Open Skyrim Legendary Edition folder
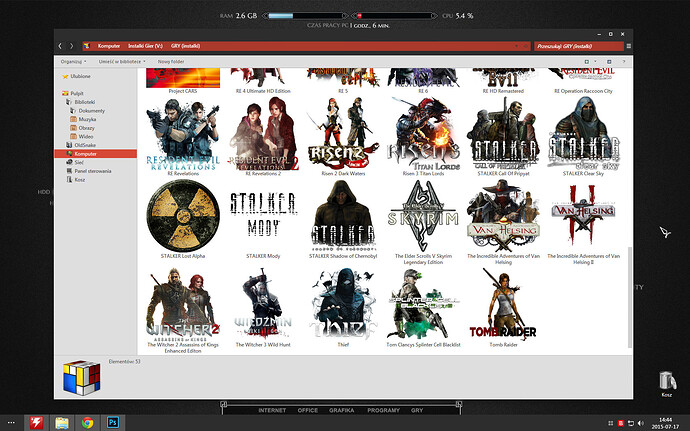Image resolution: width=690 pixels, height=431 pixels. (423, 216)
